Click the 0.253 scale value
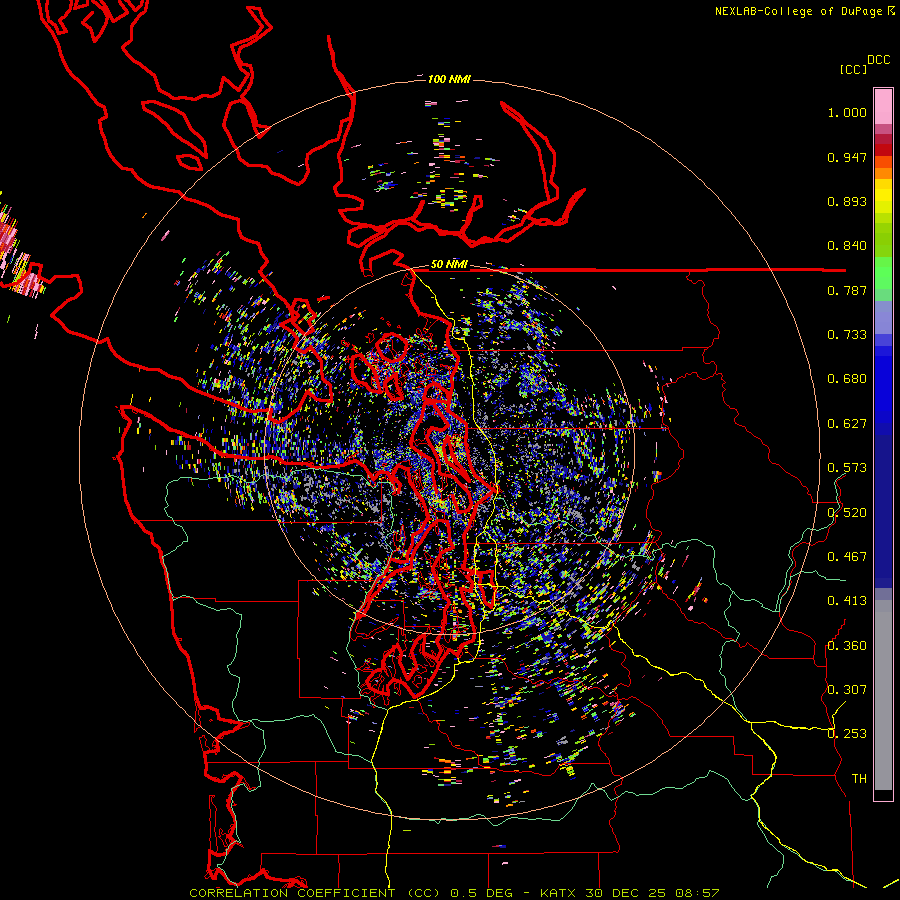The width and height of the screenshot is (900, 900). 847,734
